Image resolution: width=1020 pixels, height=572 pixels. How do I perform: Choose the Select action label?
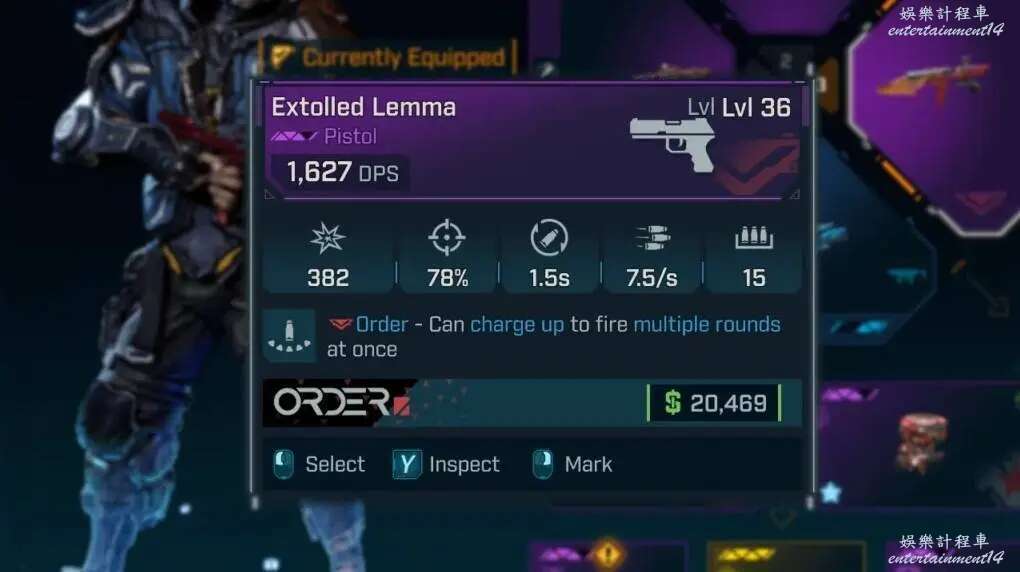(335, 464)
